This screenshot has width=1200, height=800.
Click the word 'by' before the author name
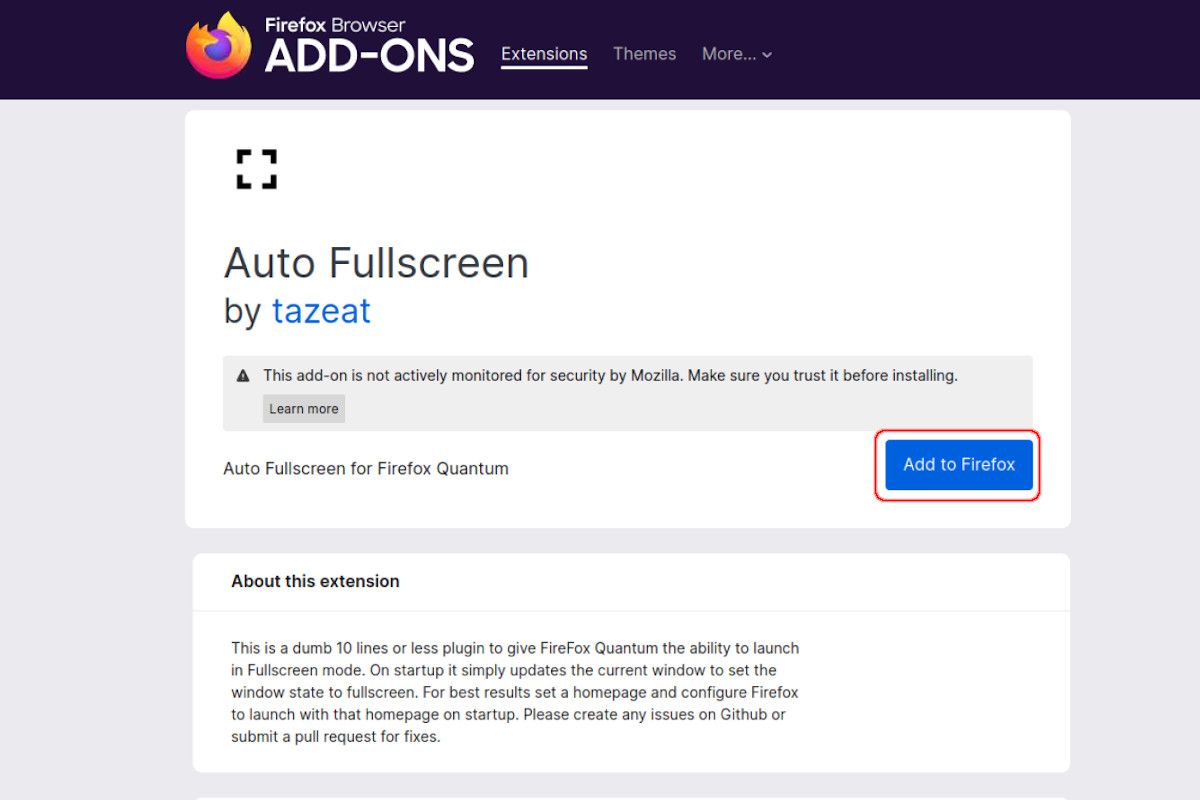tap(242, 311)
